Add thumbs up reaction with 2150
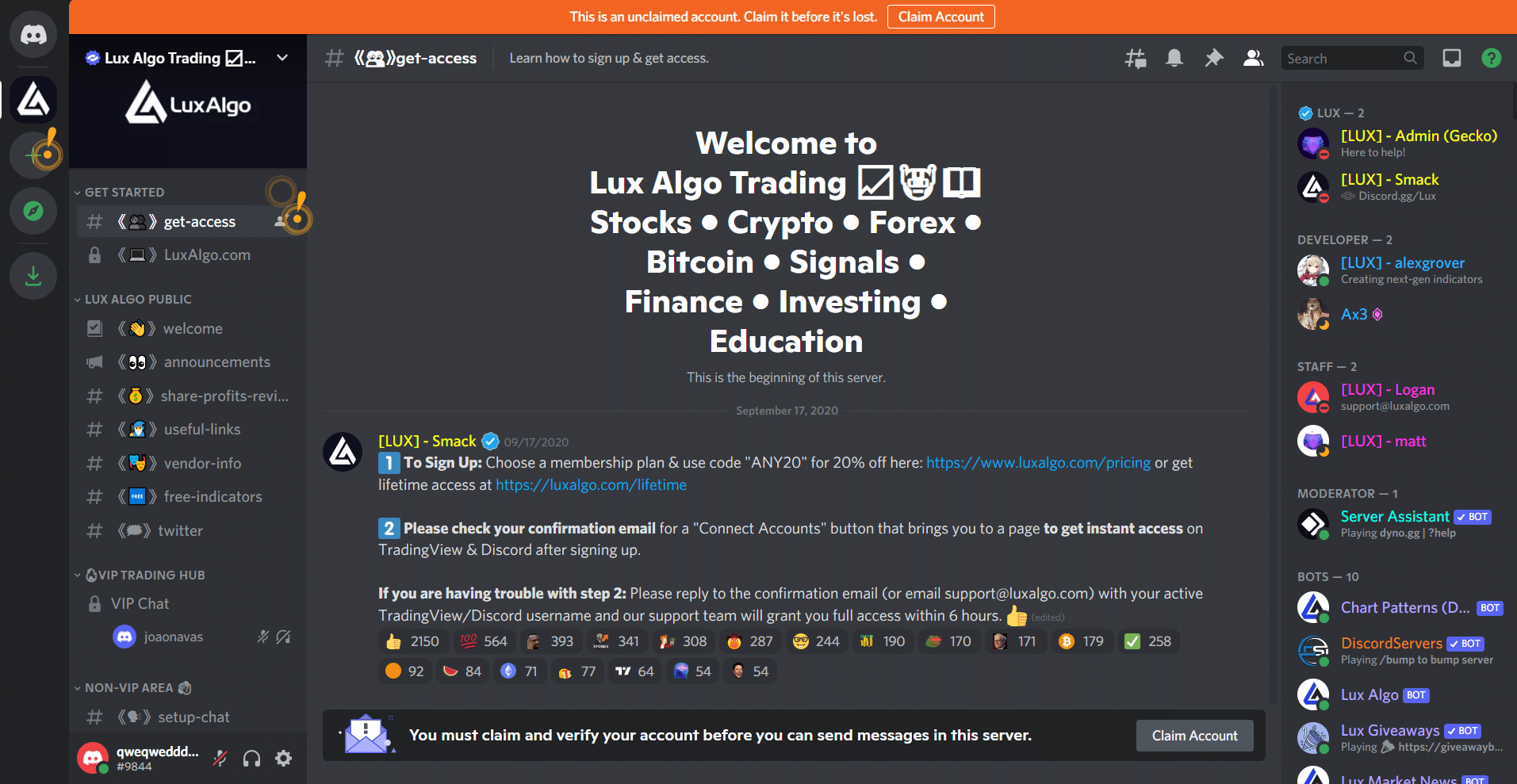1517x784 pixels. pyautogui.click(x=412, y=641)
